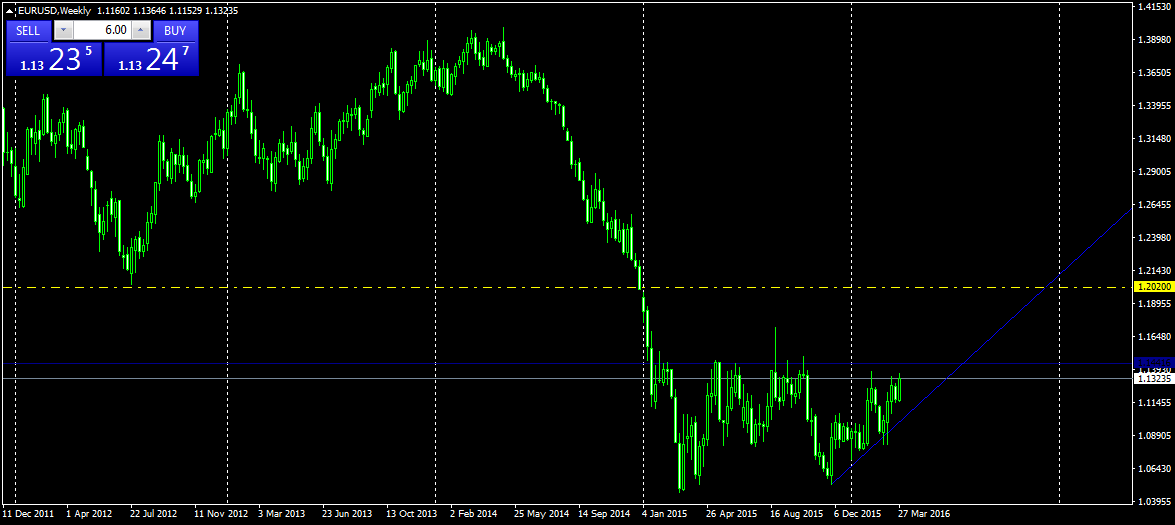Click the 1.11455 price scale label

[1154, 403]
